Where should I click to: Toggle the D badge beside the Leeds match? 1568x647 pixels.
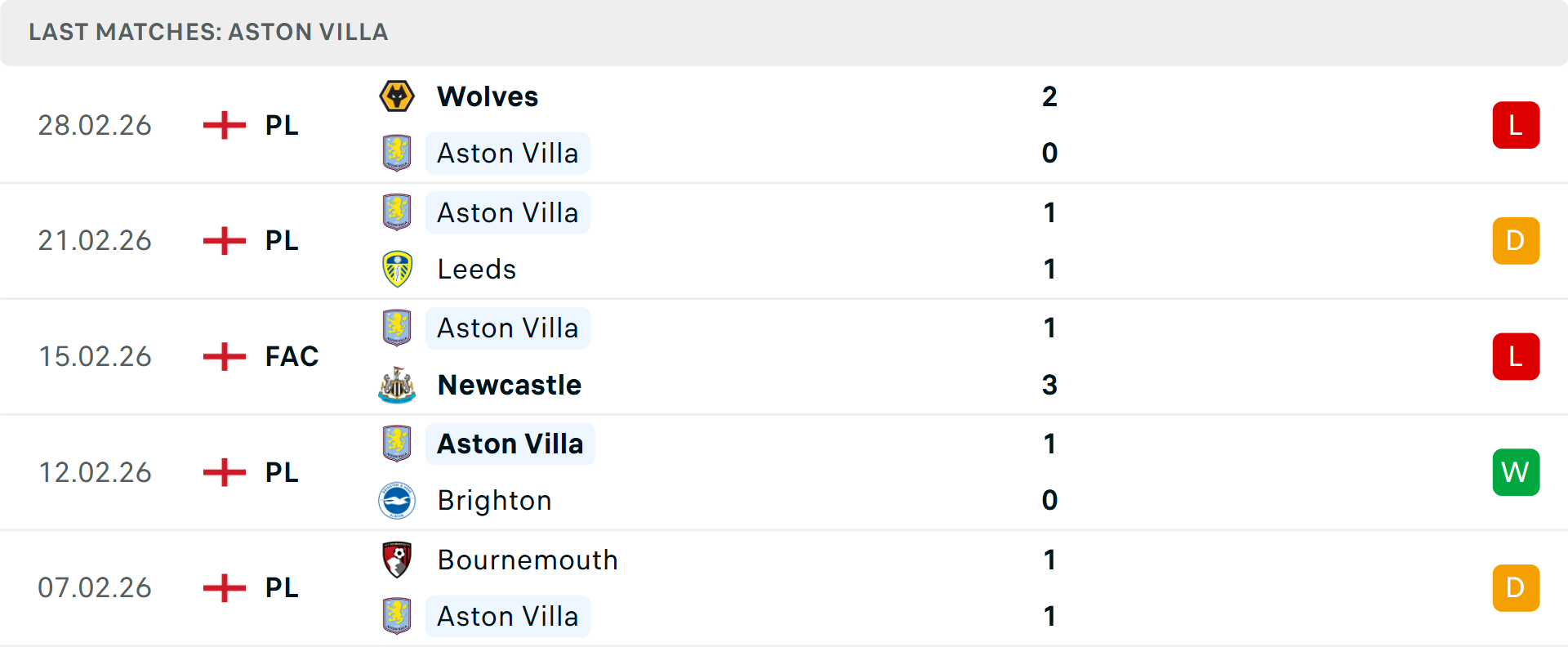point(1517,240)
